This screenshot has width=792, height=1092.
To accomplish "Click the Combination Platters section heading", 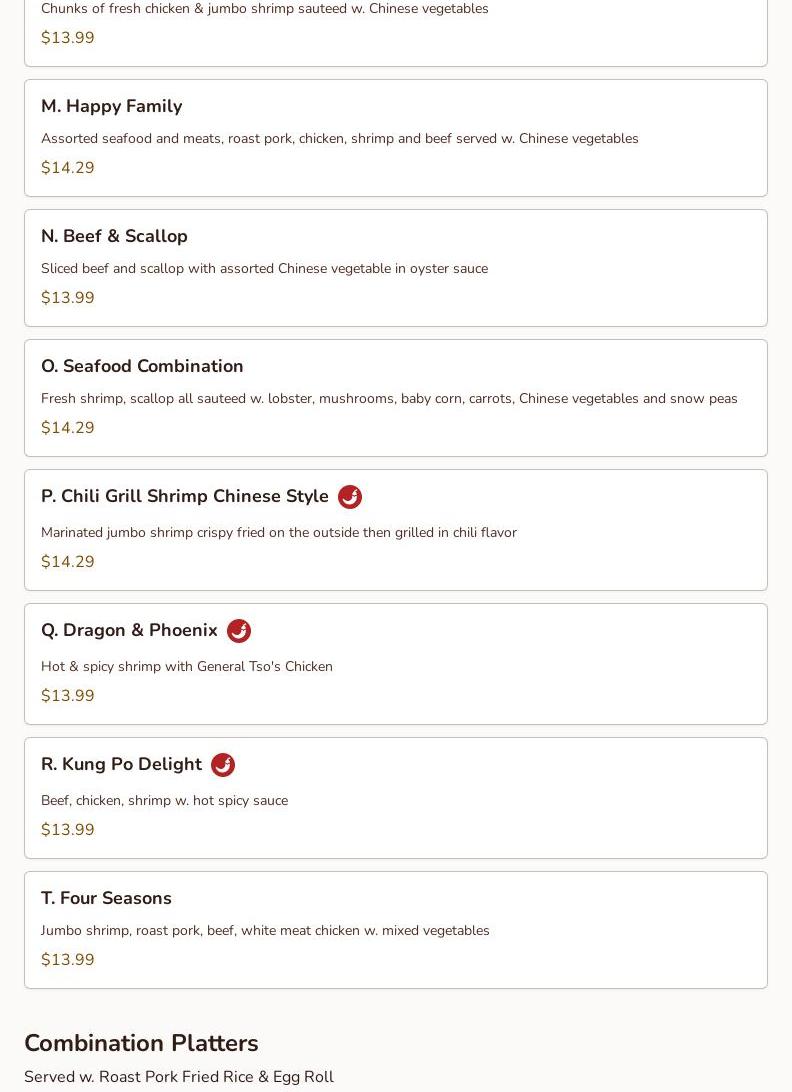I will 141,1043.
